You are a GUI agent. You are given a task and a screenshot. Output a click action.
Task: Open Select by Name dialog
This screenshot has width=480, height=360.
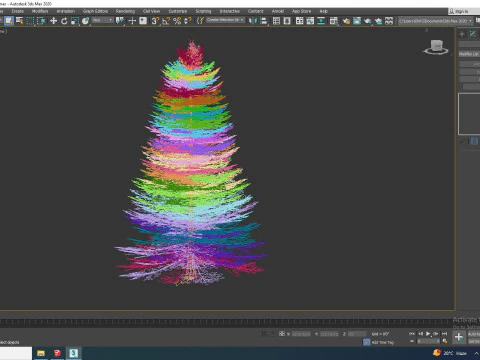point(20,21)
